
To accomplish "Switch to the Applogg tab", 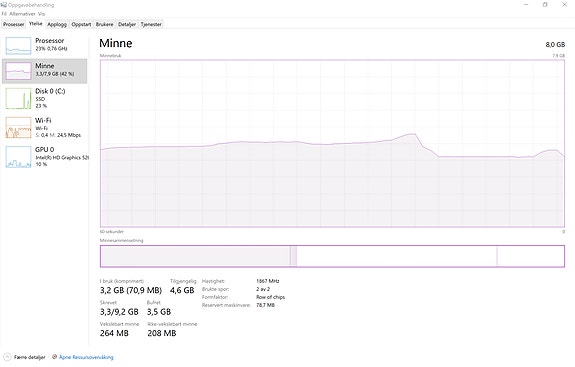I will [57, 24].
